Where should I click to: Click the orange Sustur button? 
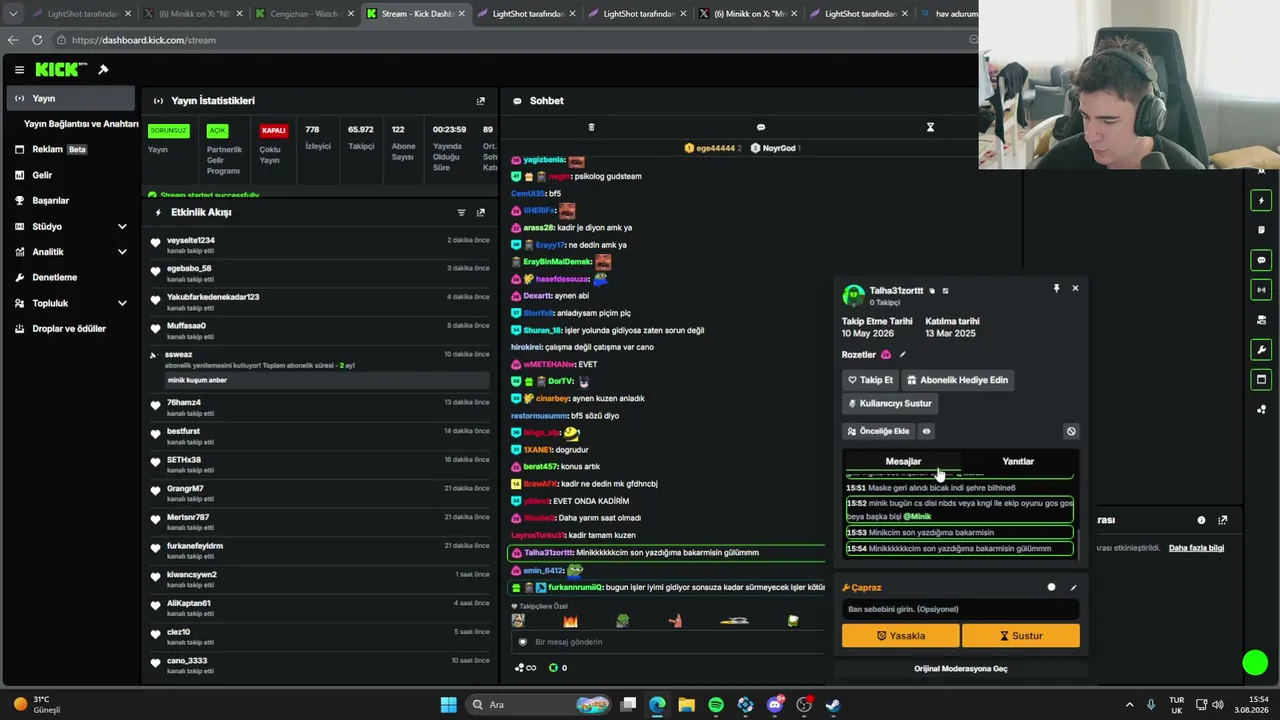(x=1021, y=636)
